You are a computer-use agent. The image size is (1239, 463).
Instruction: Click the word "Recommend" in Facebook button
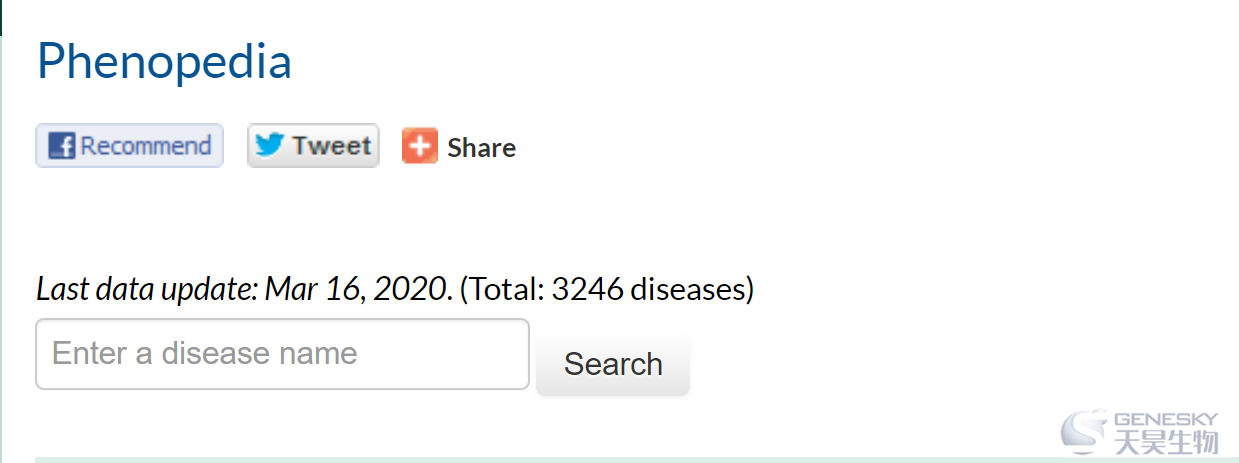point(146,146)
